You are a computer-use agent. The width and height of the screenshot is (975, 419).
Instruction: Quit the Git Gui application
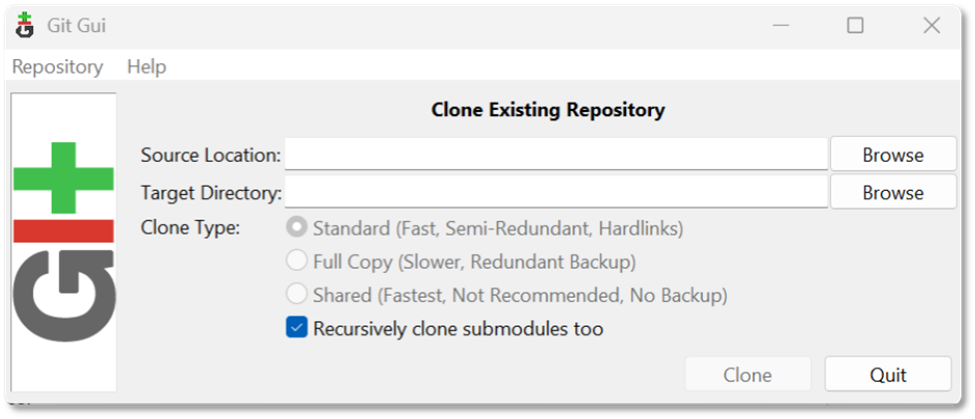[x=887, y=375]
